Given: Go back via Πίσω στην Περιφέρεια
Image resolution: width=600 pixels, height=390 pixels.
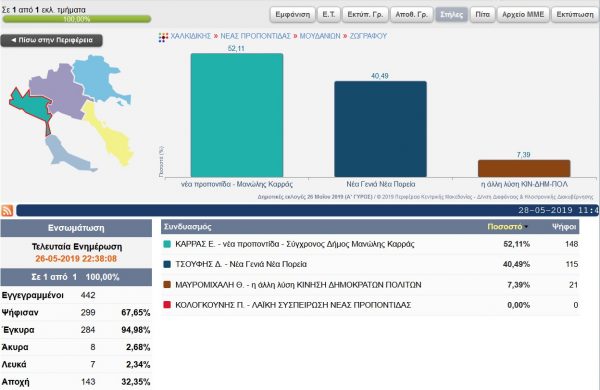Looking at the screenshot, I should (x=52, y=40).
